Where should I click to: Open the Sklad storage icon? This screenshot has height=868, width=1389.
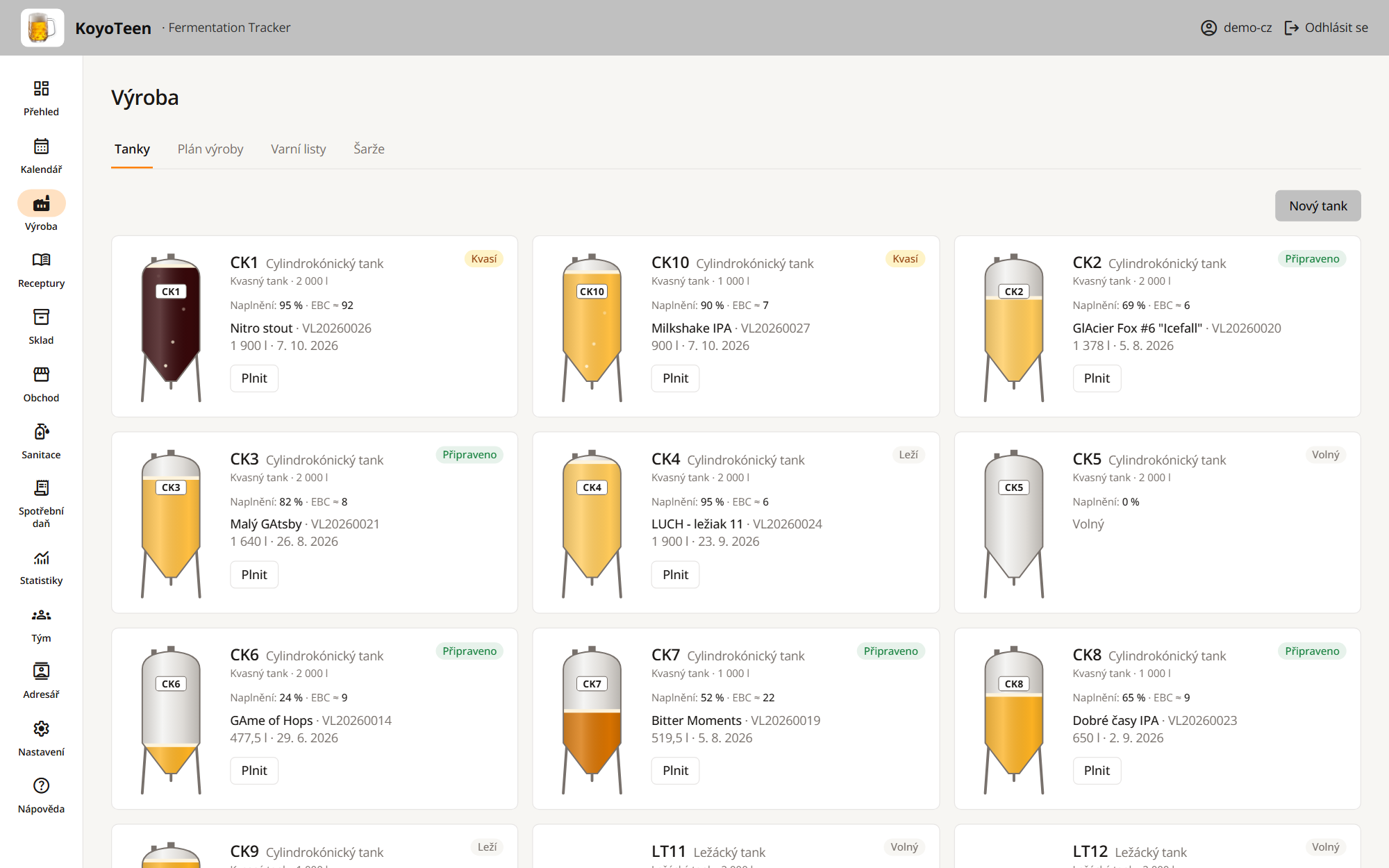[41, 317]
